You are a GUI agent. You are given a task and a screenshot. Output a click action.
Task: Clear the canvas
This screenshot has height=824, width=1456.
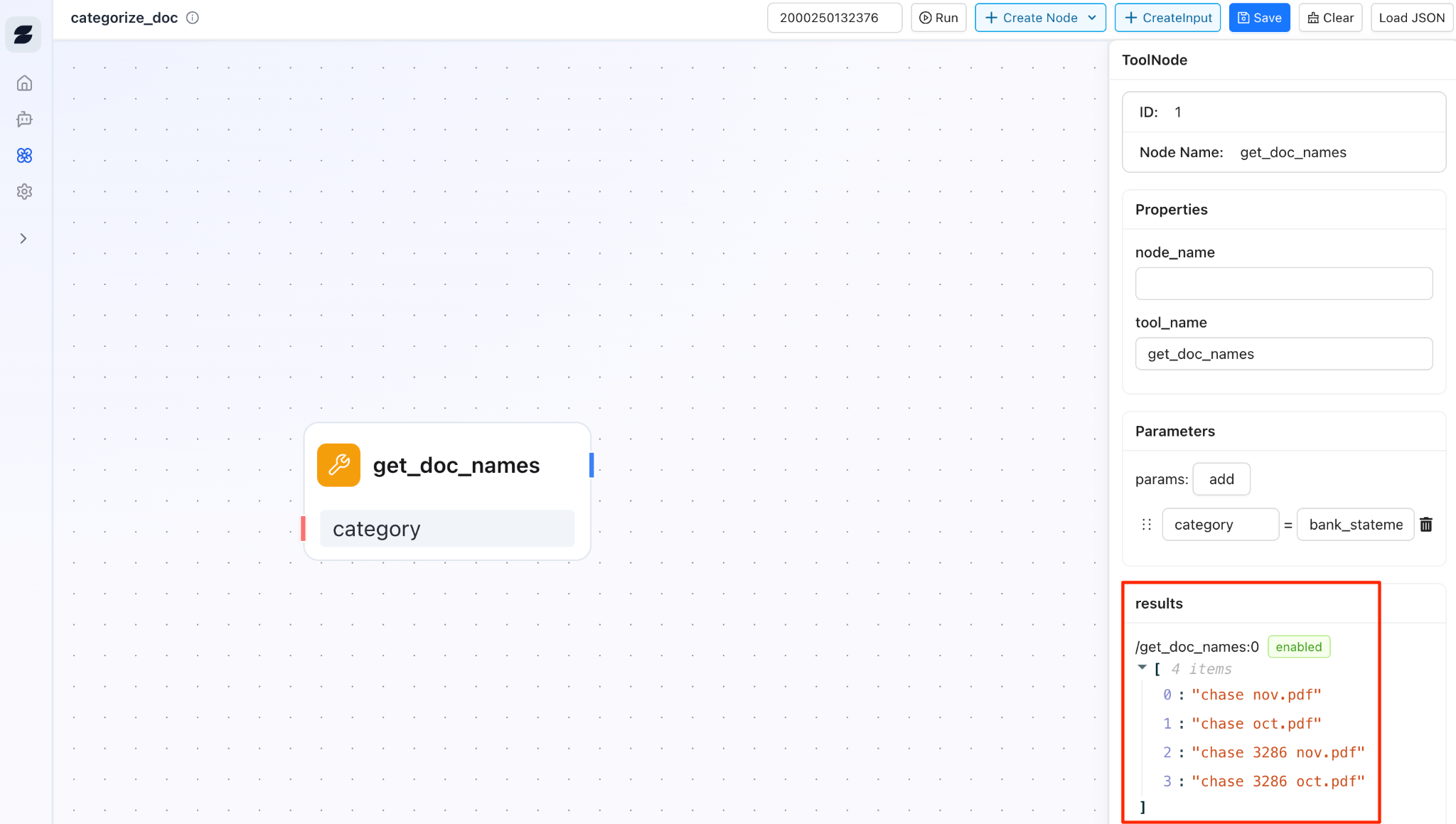tap(1330, 18)
